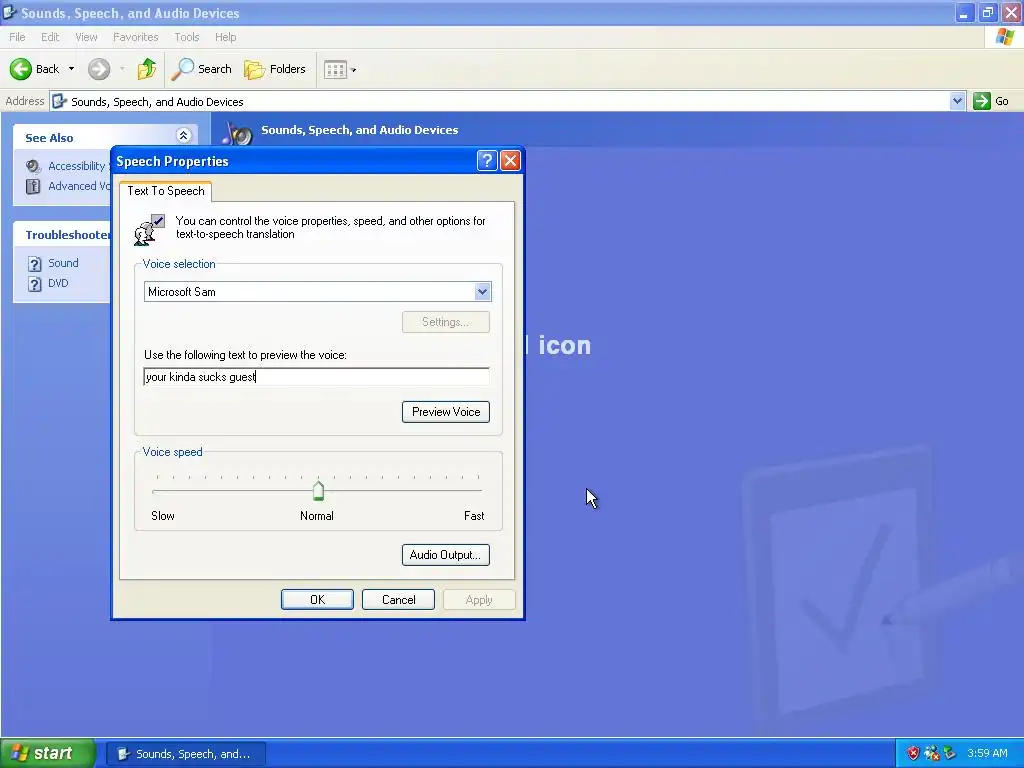
Task: Click Sound troubleshooter question mark icon
Action: tap(35, 264)
